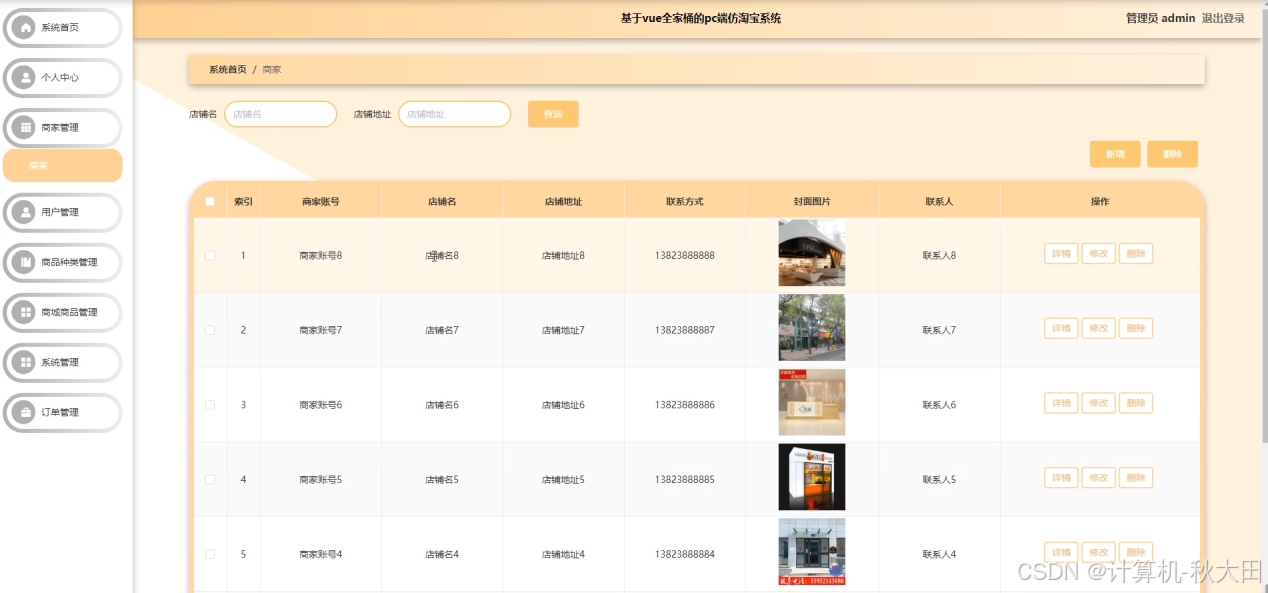This screenshot has width=1268, height=593.
Task: Check the checkbox for row 商家账号8
Action: (x=210, y=255)
